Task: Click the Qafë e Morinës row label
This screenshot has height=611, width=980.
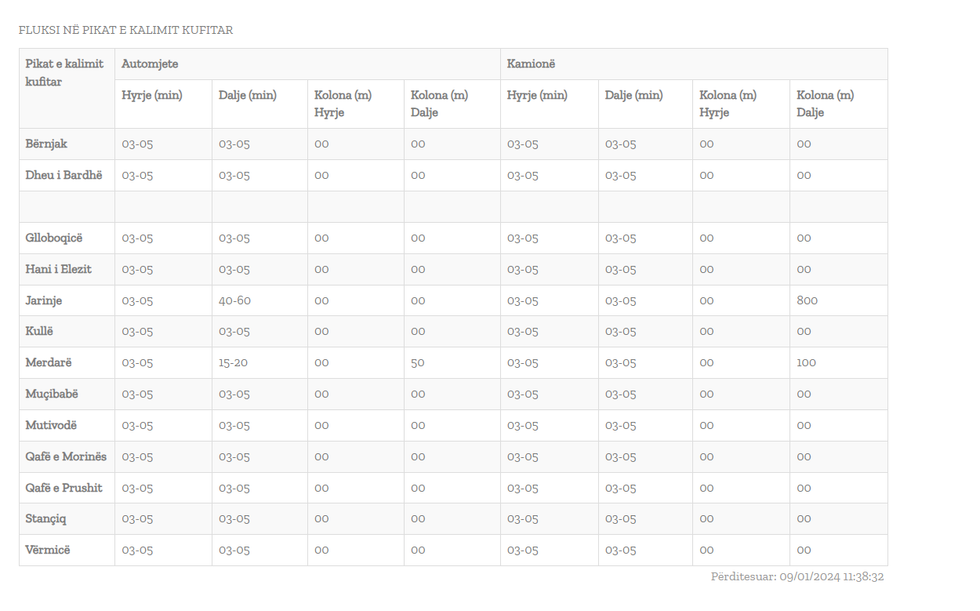Action: click(66, 457)
